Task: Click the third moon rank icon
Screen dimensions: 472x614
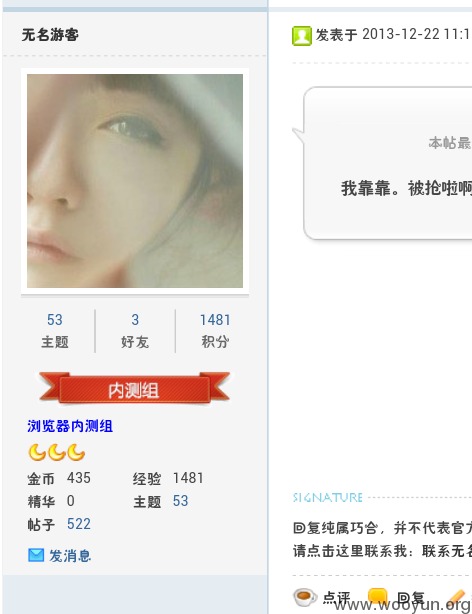Action: point(76,452)
